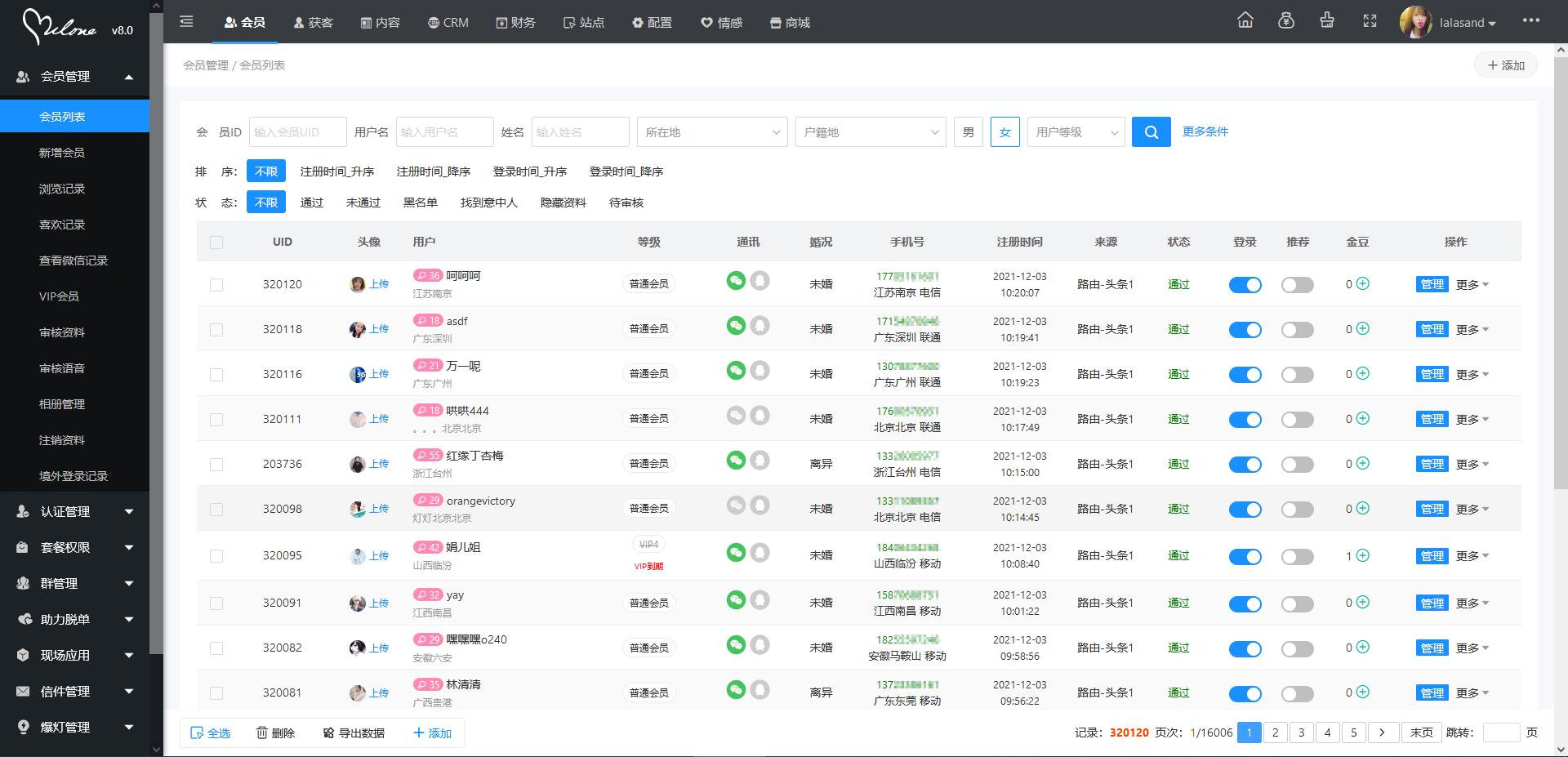
Task: Disable login toggle for user 320116
Action: click(1245, 375)
